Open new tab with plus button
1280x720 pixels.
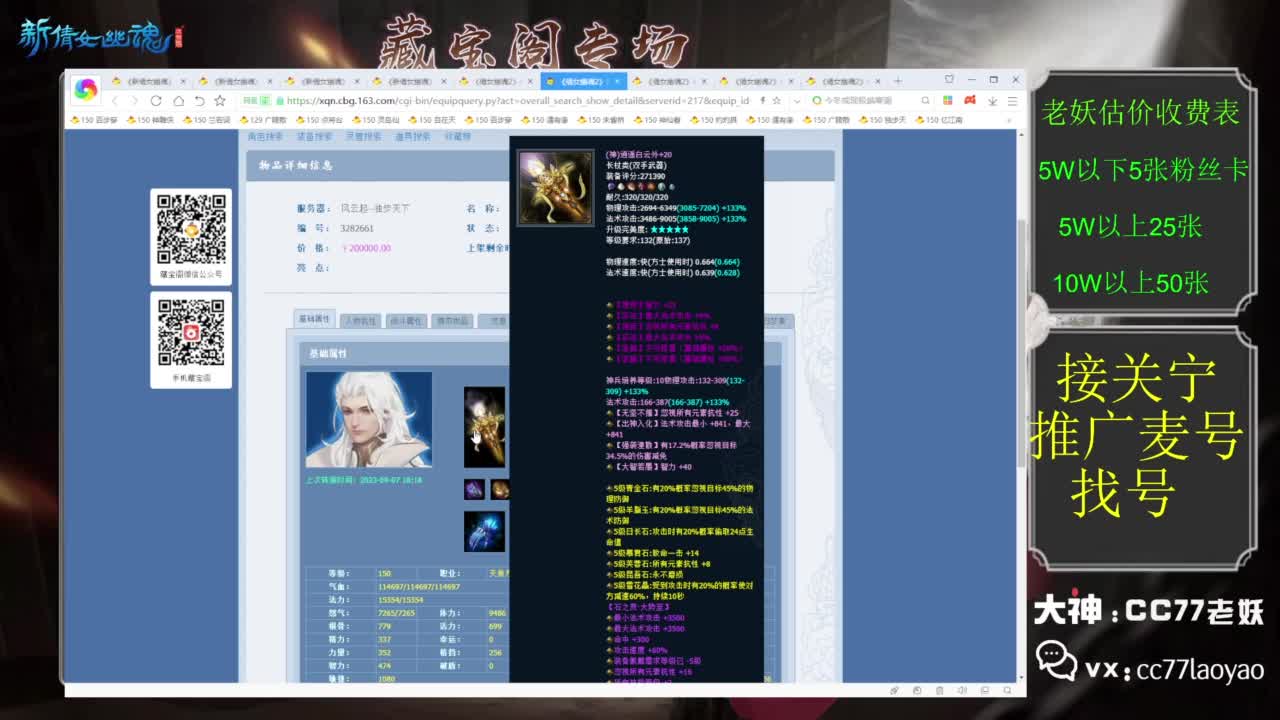[897, 81]
